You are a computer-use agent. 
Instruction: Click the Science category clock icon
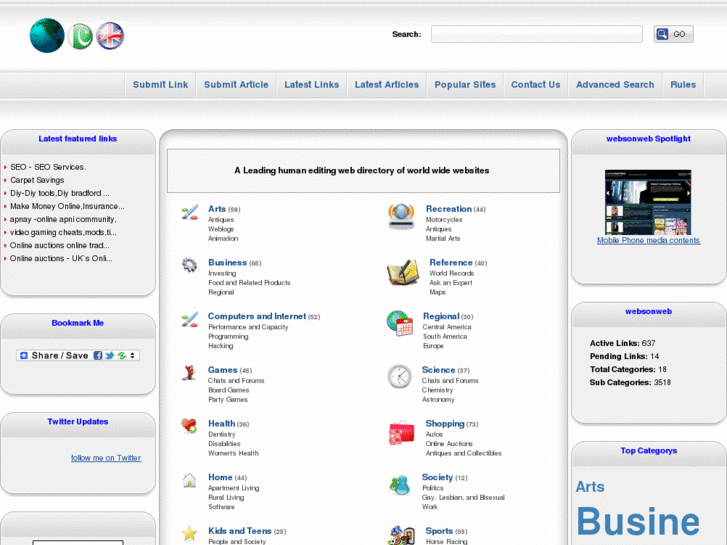point(399,376)
